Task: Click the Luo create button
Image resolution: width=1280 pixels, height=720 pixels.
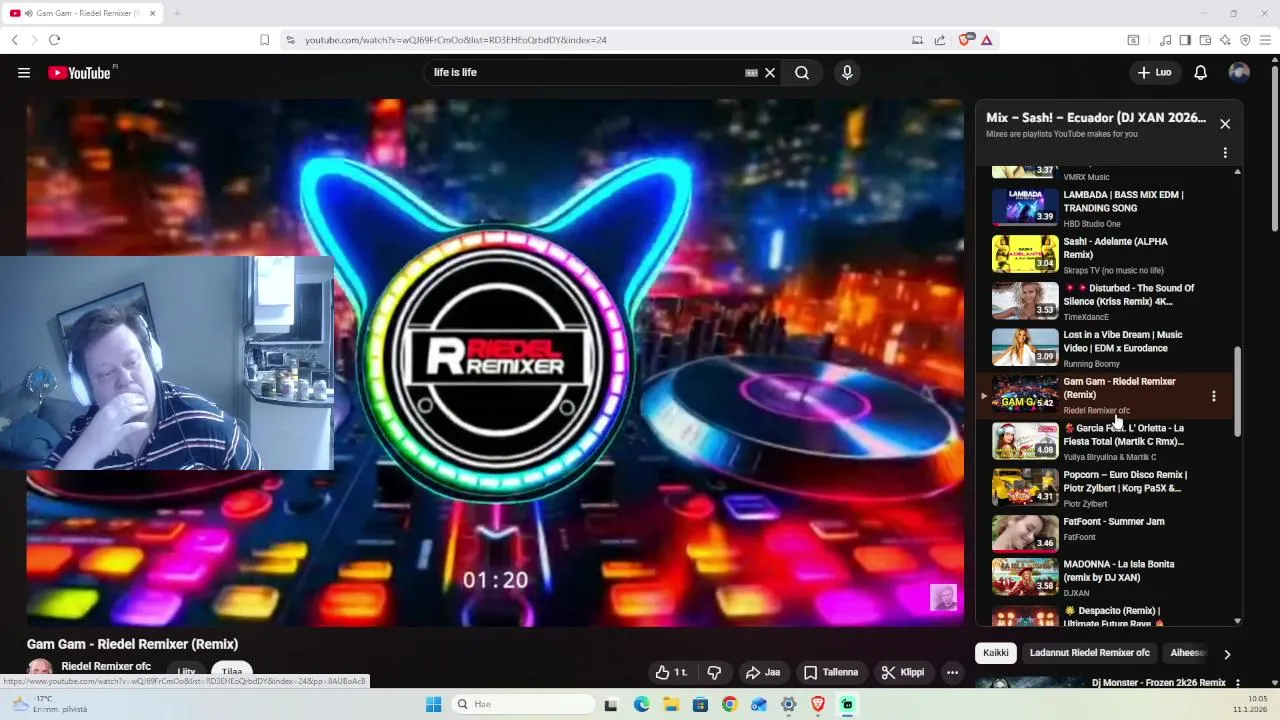Action: (1154, 72)
